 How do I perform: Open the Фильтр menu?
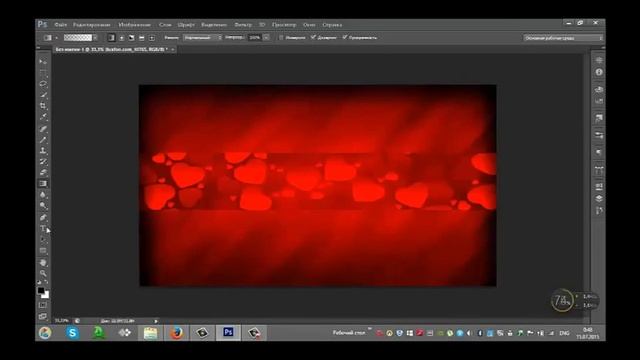(243, 25)
